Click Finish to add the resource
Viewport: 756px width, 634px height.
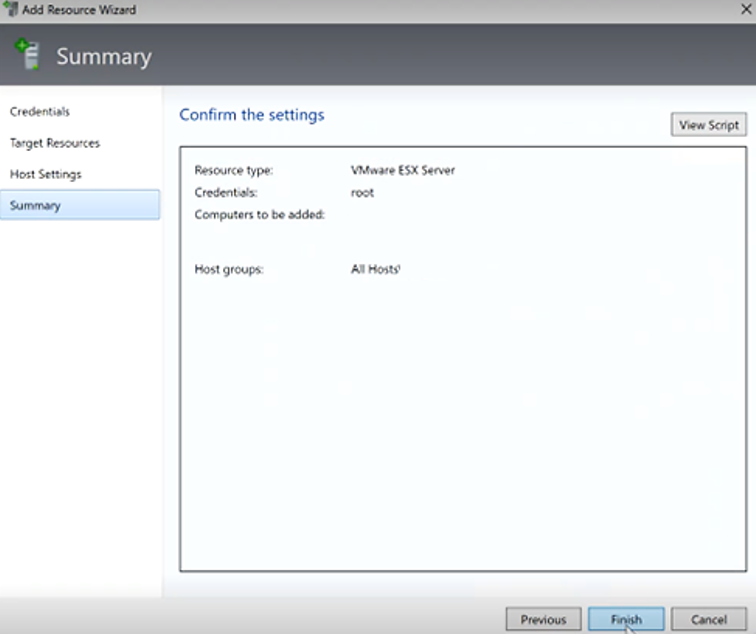(x=626, y=619)
